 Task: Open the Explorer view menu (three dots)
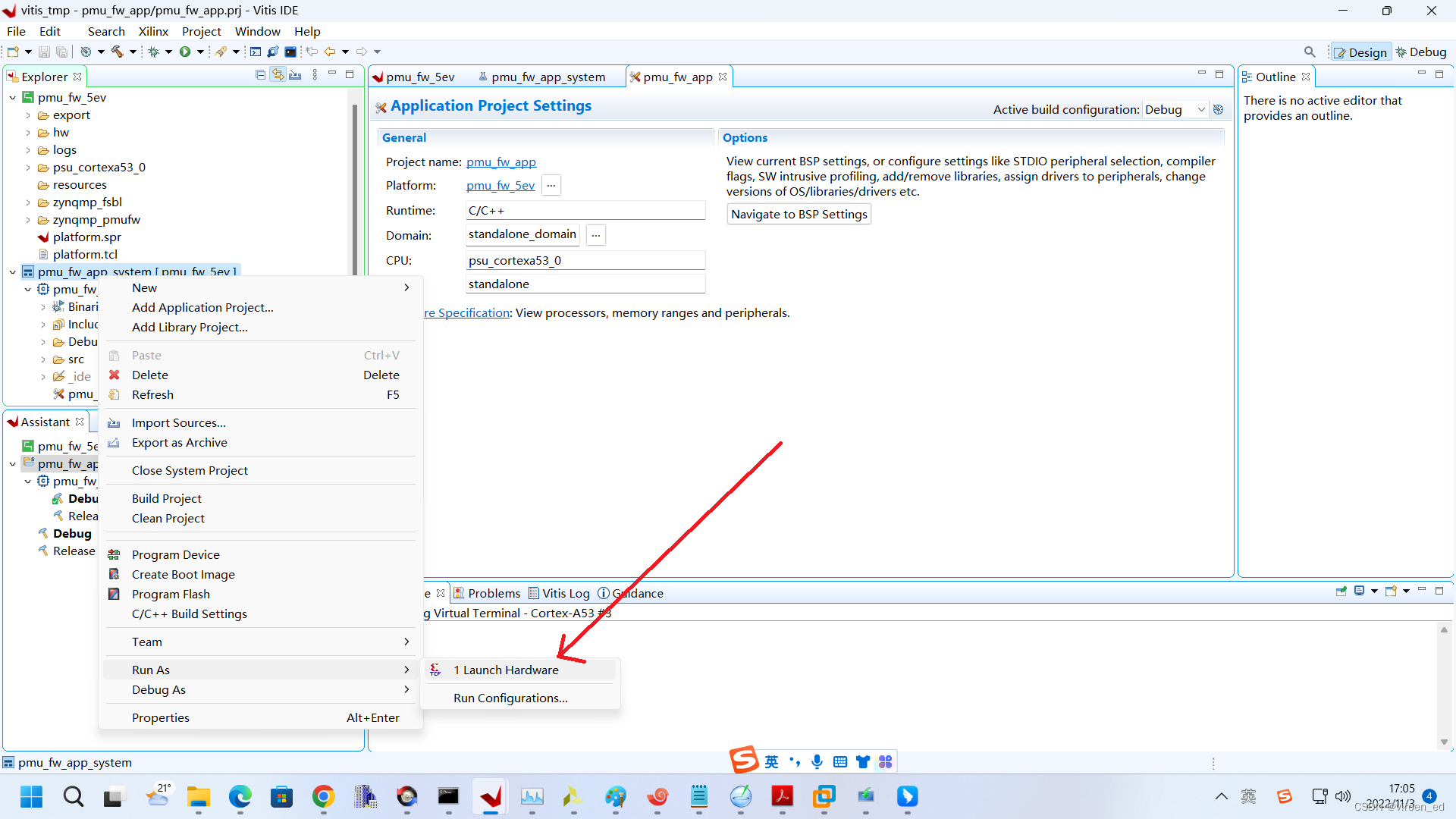point(315,75)
